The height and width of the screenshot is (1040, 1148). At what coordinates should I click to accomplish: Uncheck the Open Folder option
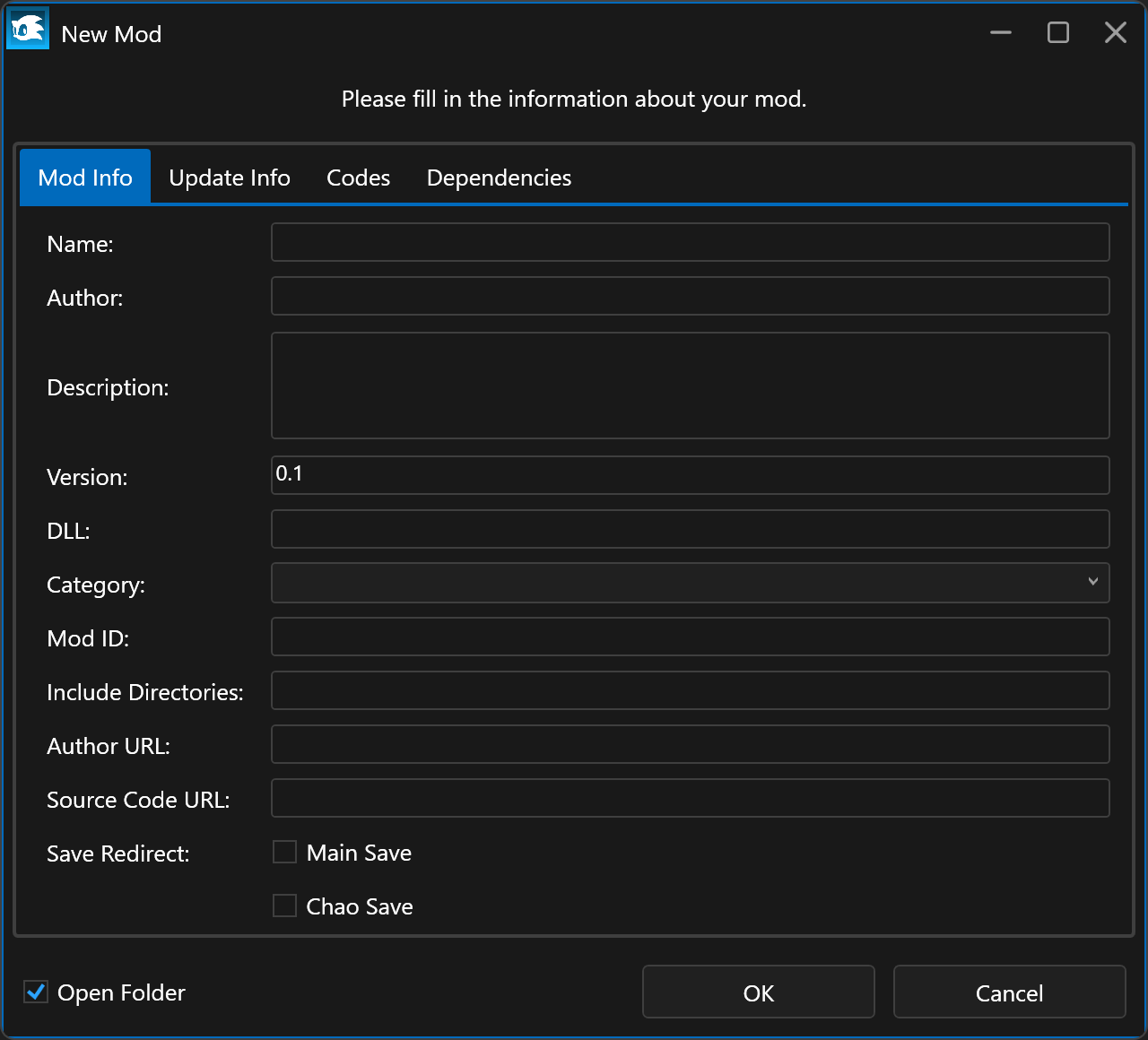coord(36,992)
